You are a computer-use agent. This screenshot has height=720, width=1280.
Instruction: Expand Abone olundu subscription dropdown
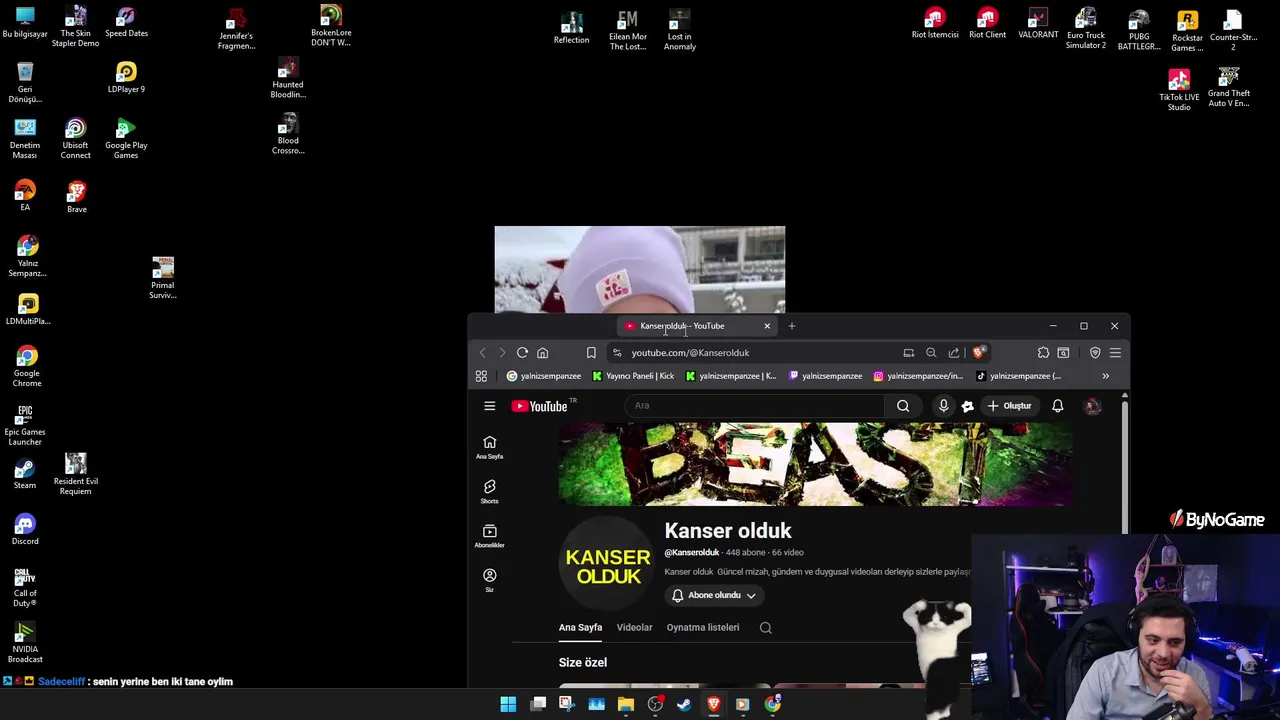coord(714,595)
